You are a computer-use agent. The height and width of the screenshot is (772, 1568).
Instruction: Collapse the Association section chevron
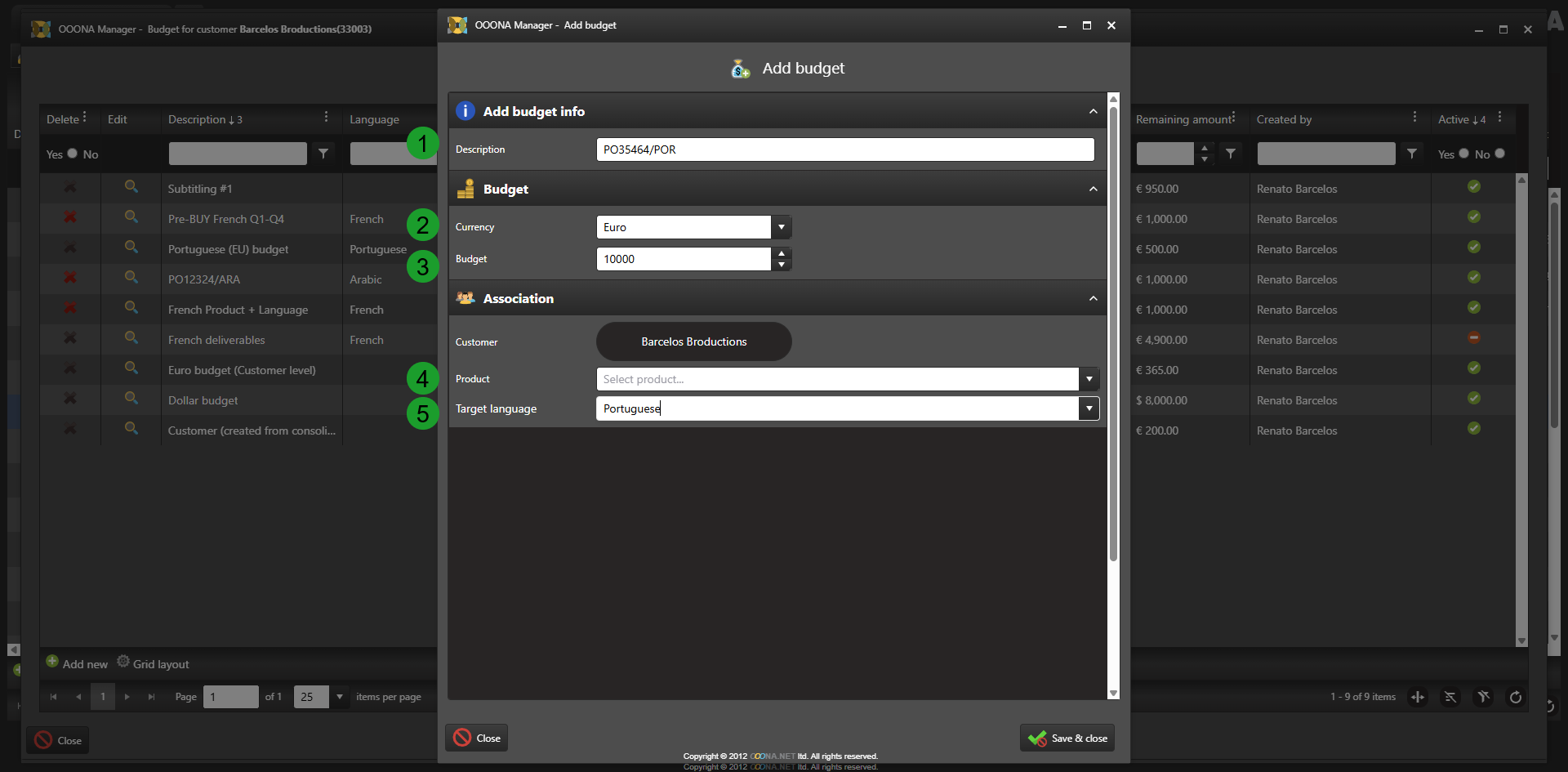tap(1093, 299)
